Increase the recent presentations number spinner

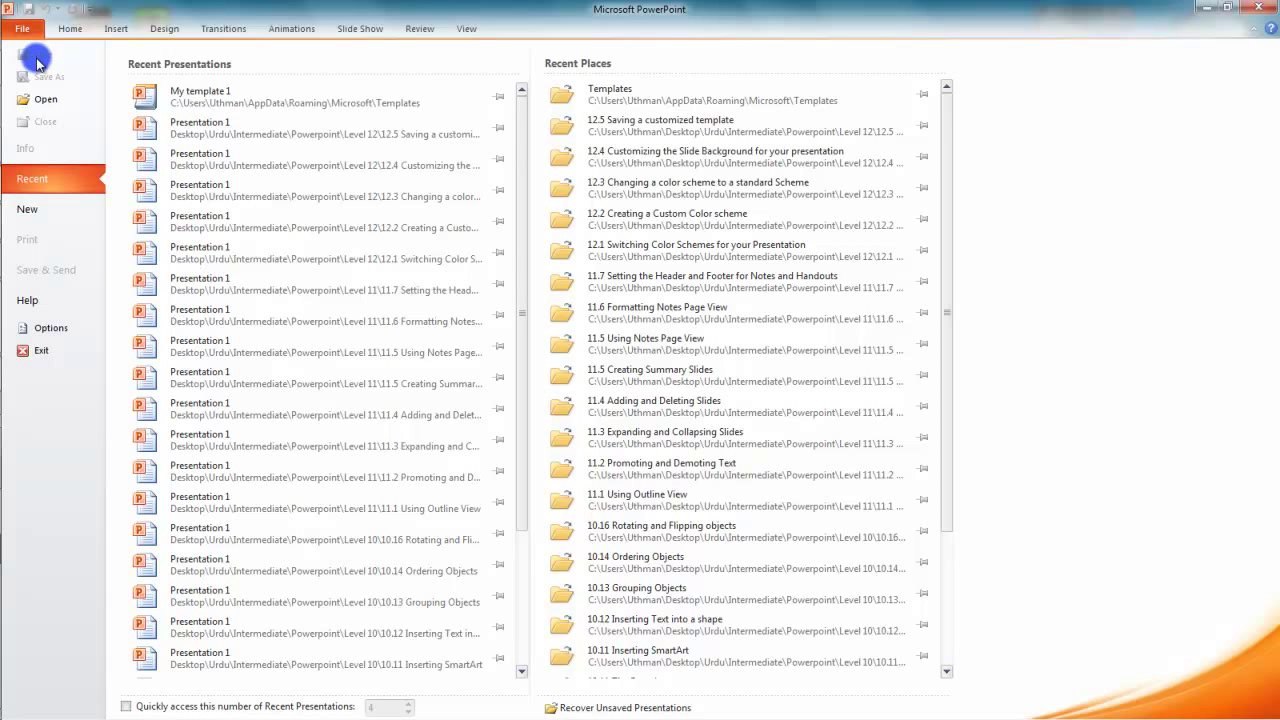pyautogui.click(x=408, y=703)
